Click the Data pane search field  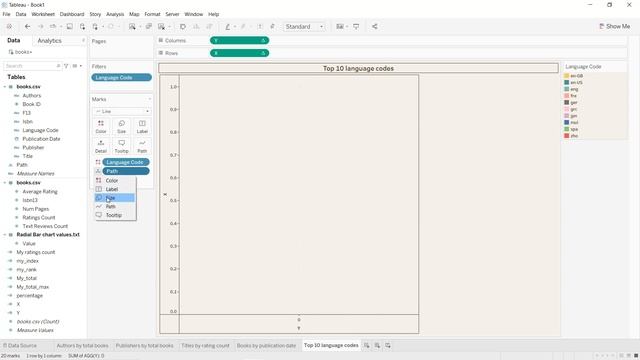click(33, 66)
